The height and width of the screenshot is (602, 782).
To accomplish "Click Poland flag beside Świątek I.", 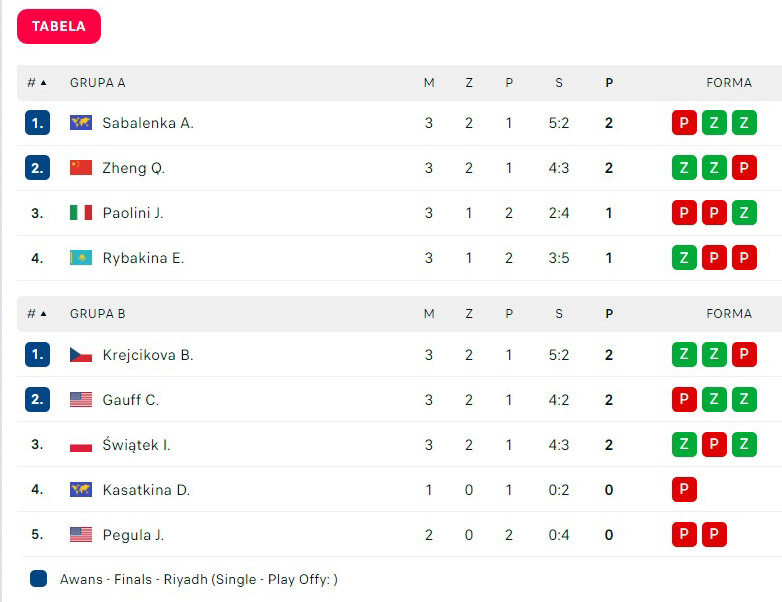I will click(x=81, y=445).
